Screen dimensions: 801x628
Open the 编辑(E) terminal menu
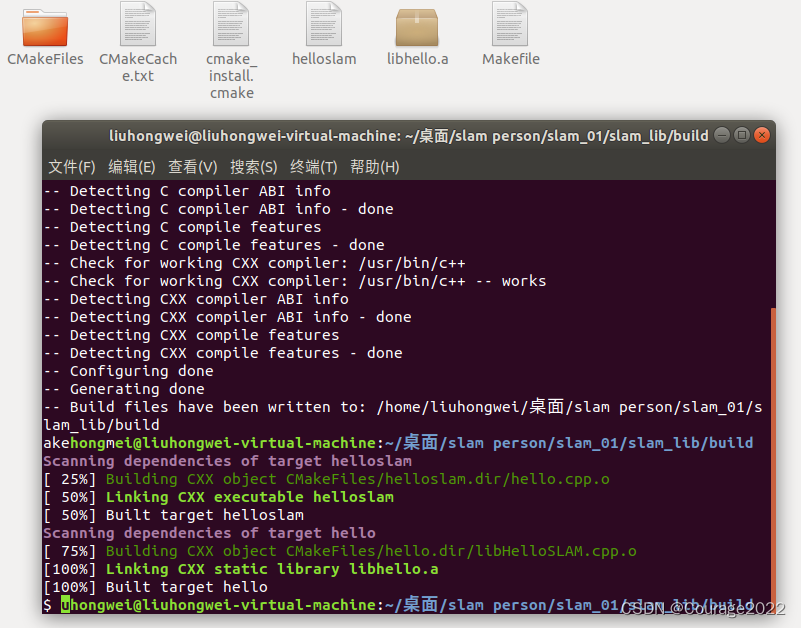(131, 167)
